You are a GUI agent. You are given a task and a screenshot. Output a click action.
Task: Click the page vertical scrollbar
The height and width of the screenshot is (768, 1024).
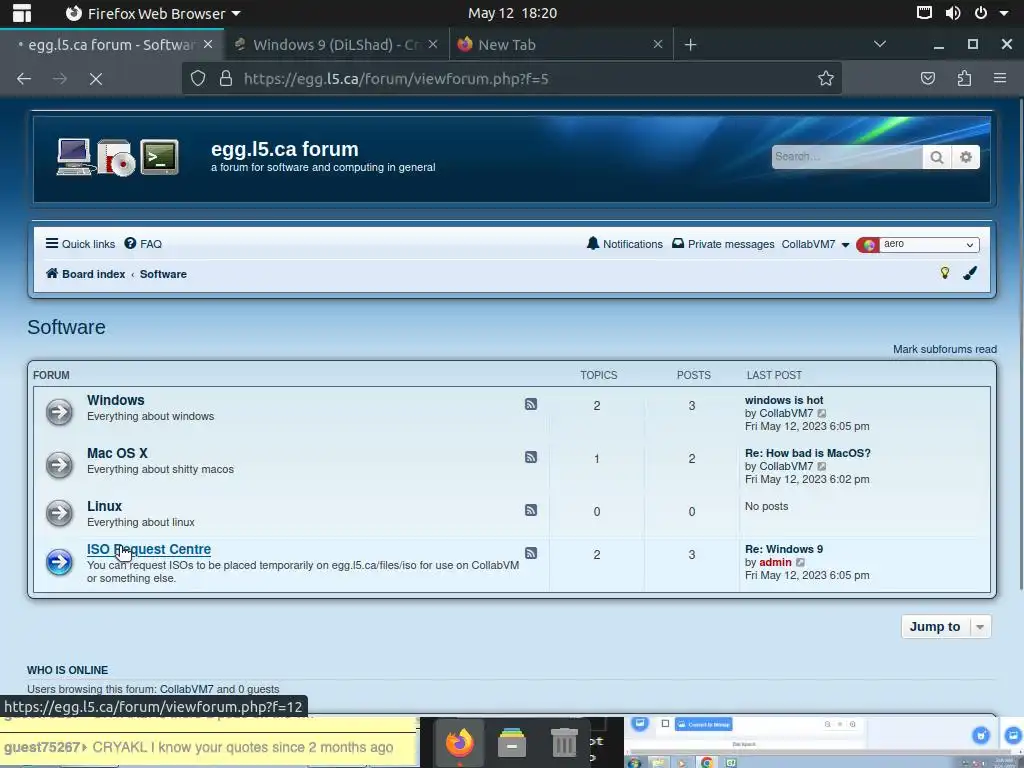click(x=1021, y=343)
